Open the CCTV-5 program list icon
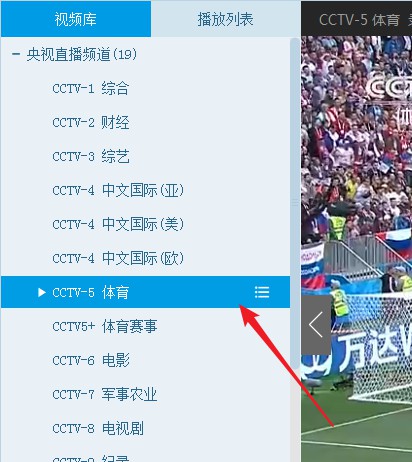Viewport: 412px width, 462px height. (262, 292)
